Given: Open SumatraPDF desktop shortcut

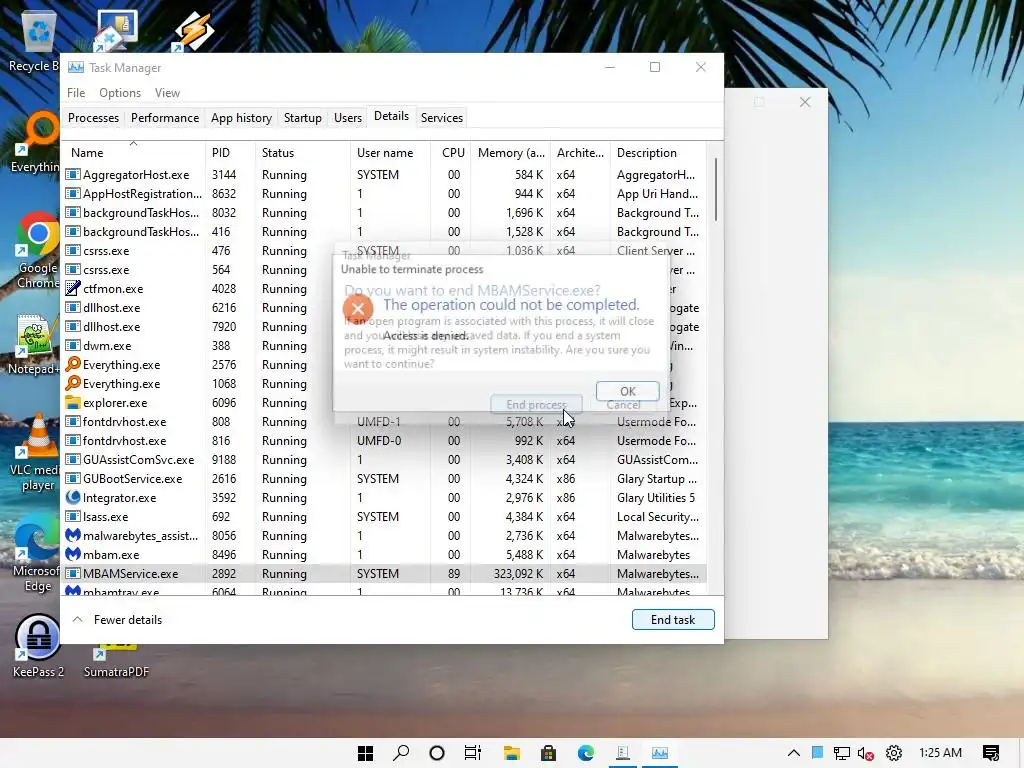Looking at the screenshot, I should pyautogui.click(x=116, y=660).
